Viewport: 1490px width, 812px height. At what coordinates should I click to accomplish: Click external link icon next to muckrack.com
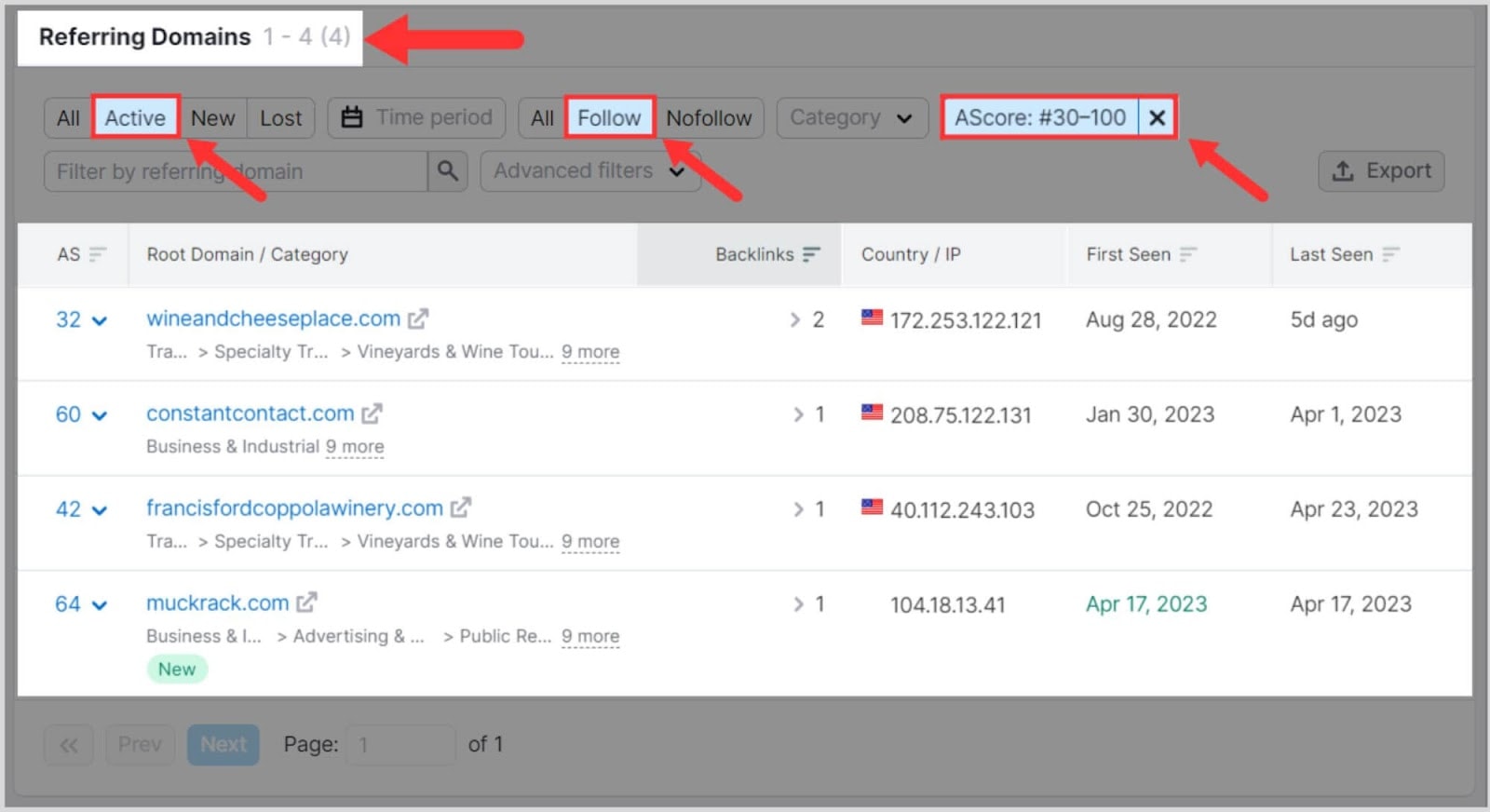tap(306, 603)
